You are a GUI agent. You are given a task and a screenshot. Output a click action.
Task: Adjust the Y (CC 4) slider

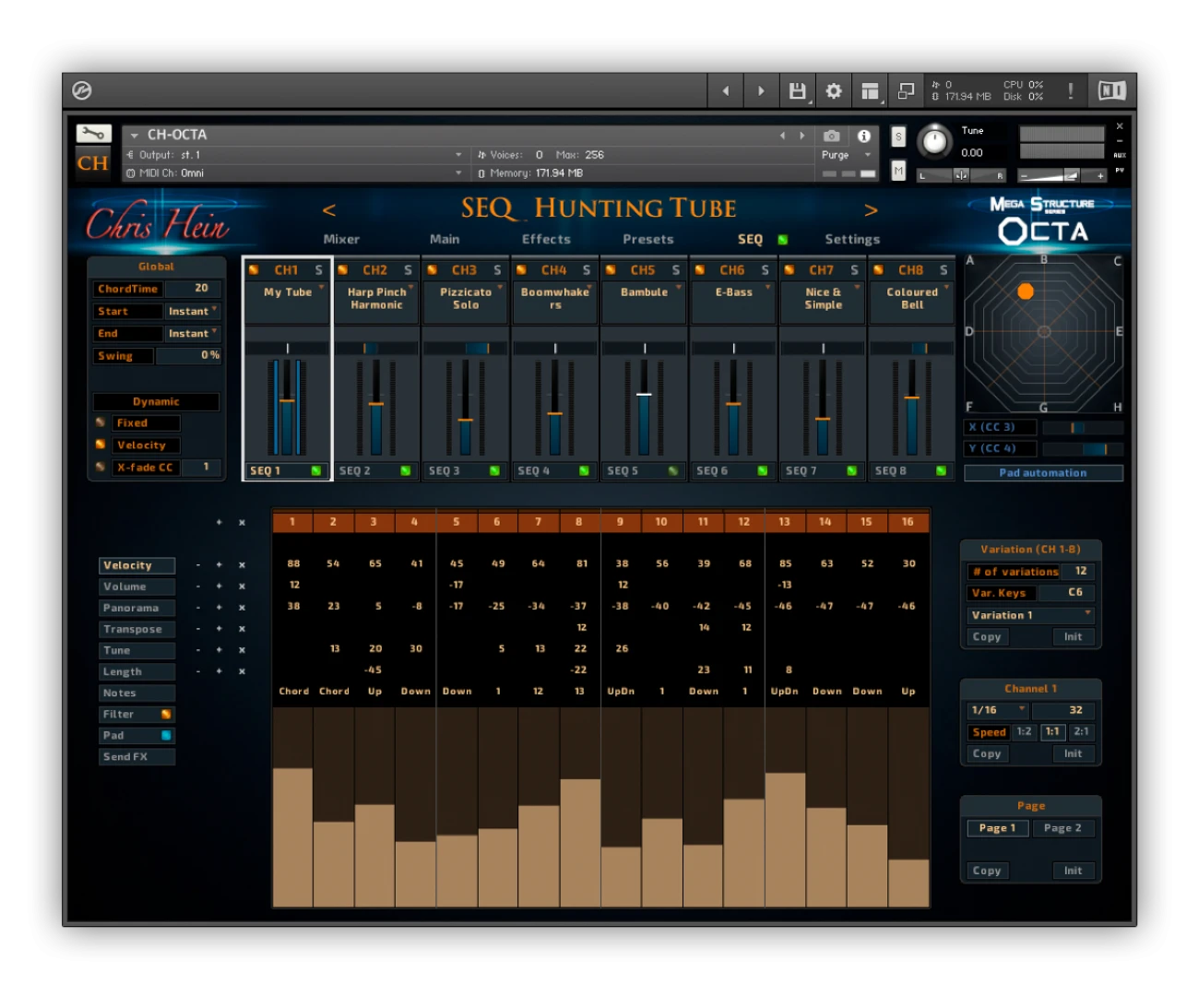click(1082, 449)
